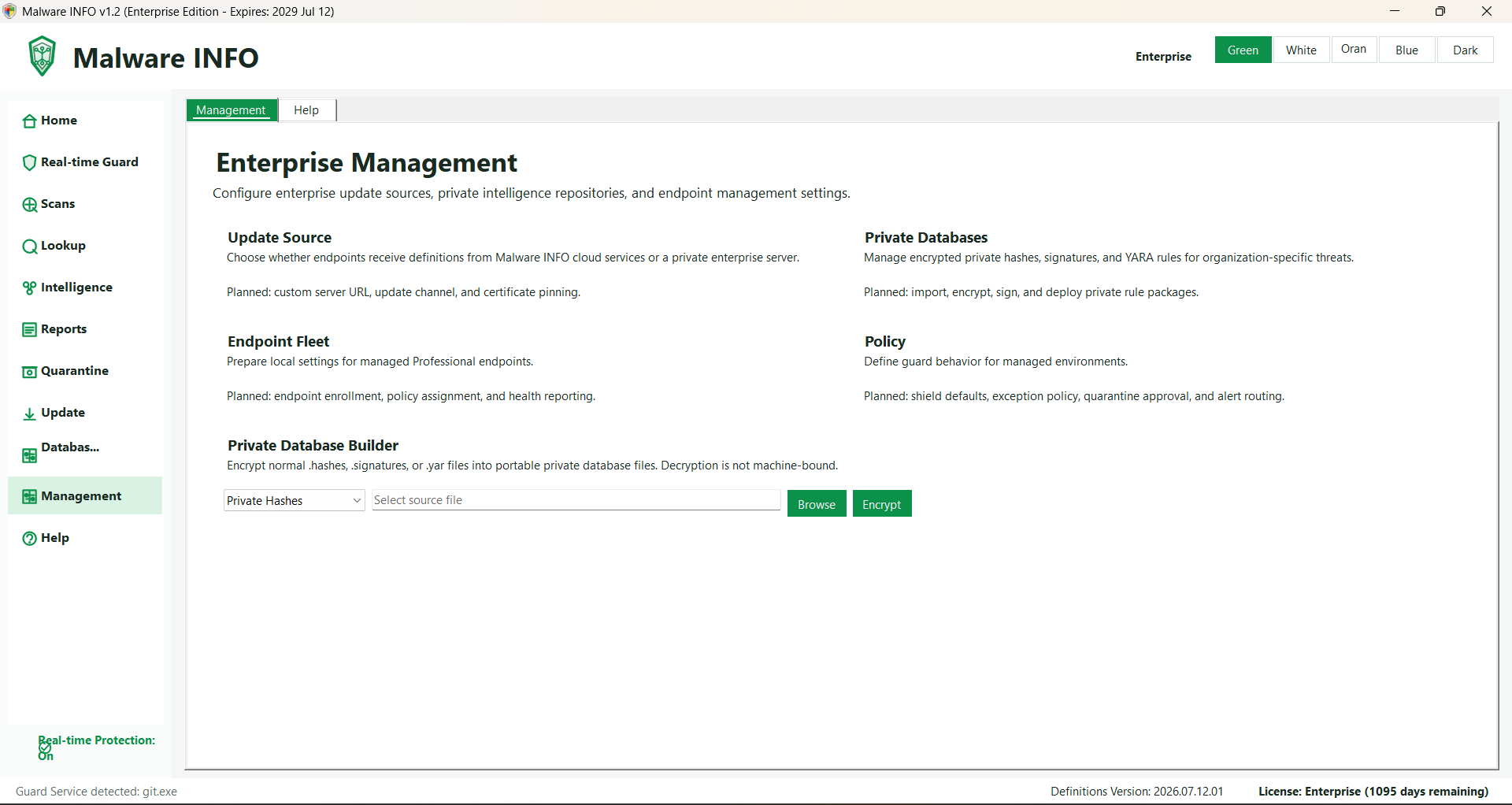Apply the Oran theme

1354,49
